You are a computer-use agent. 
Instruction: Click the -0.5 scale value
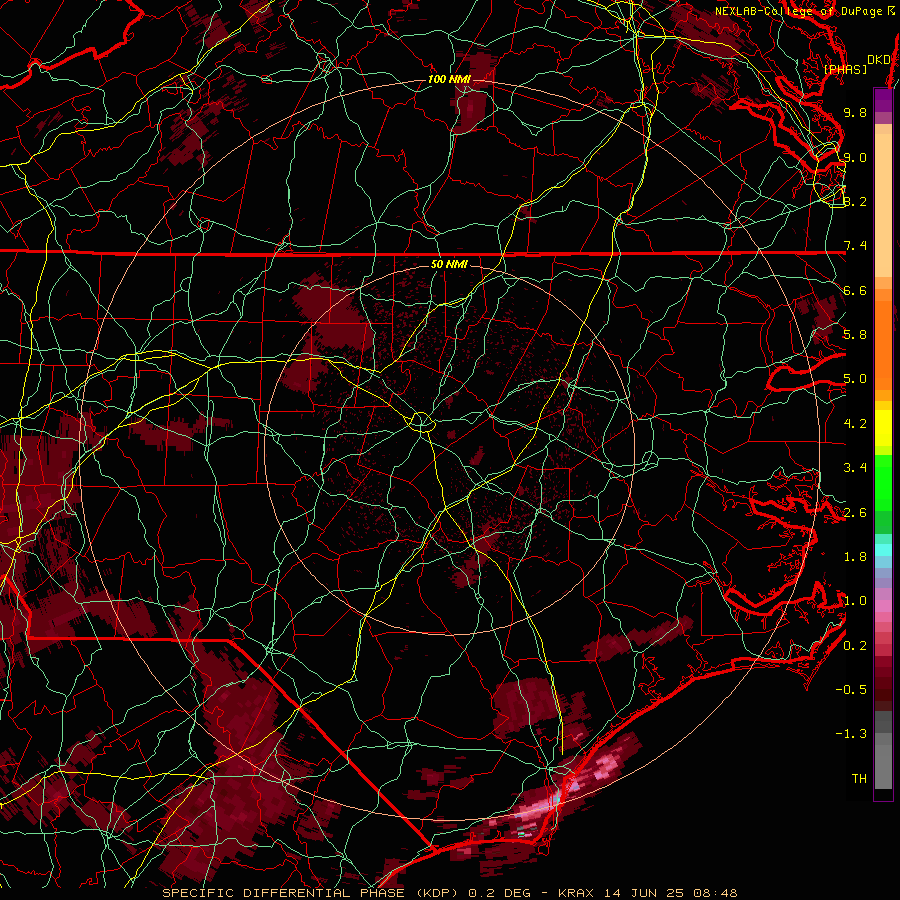coord(851,689)
